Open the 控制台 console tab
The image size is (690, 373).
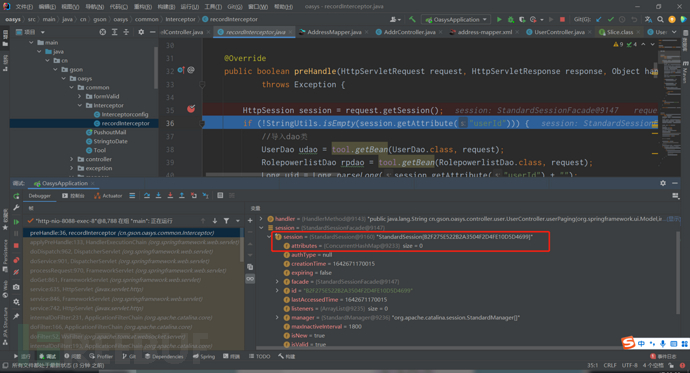73,196
